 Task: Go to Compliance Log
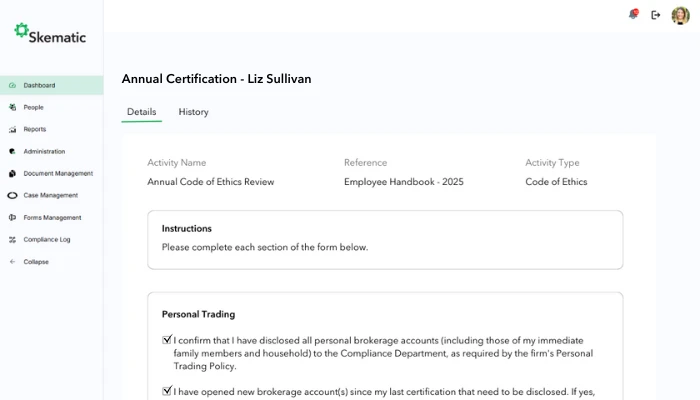[46, 240]
